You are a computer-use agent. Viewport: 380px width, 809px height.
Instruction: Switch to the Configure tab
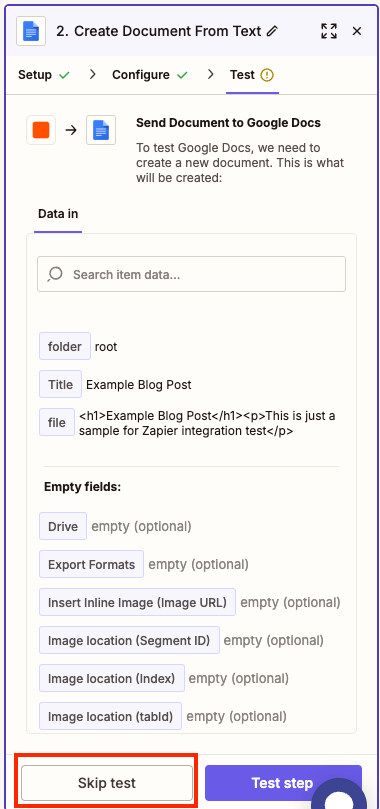tap(141, 75)
